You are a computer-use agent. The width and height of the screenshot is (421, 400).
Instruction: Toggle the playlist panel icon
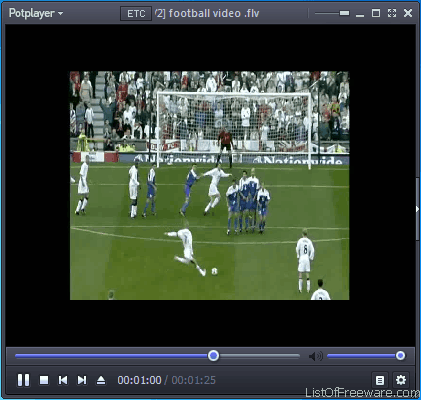[x=380, y=380]
